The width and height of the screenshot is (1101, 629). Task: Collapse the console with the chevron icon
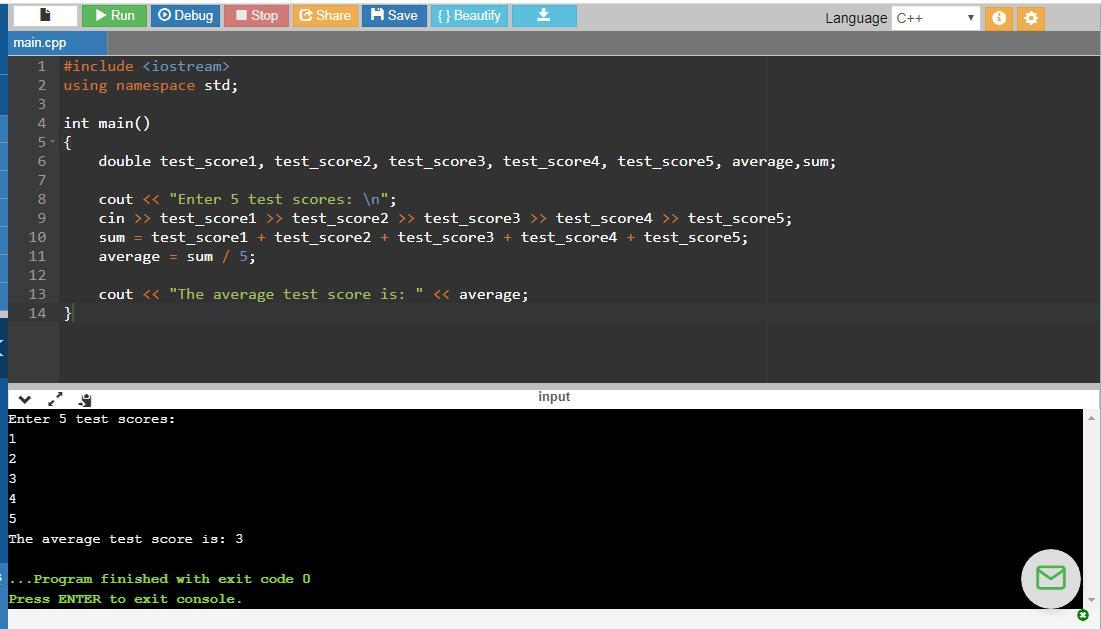[25, 399]
